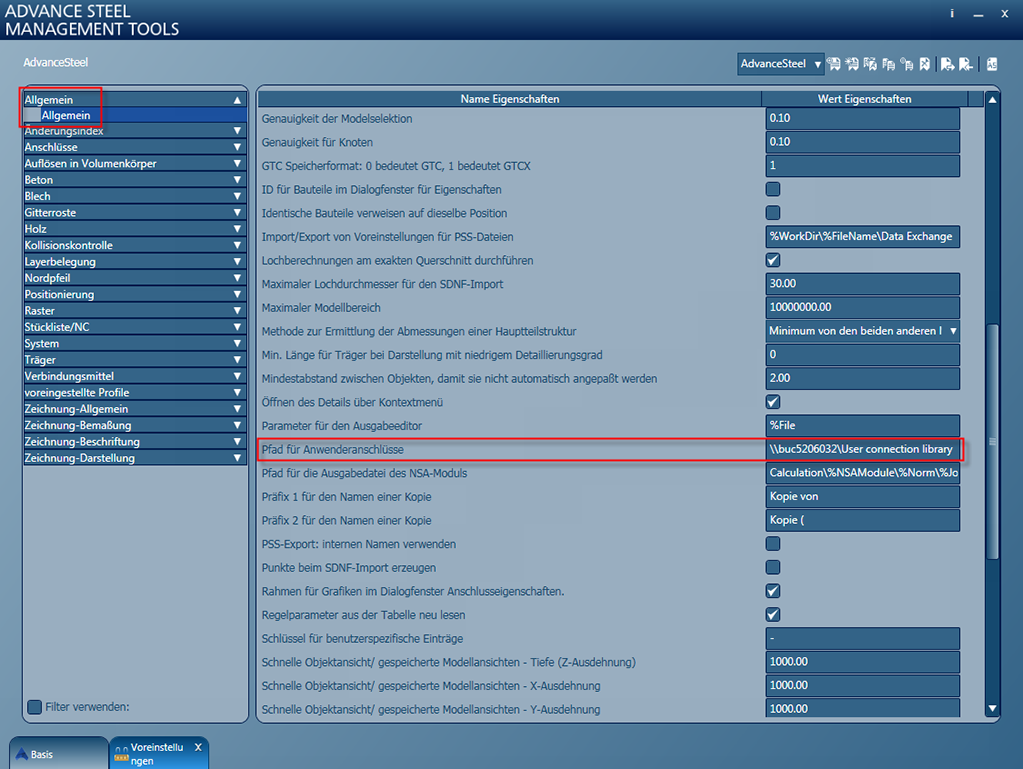Expand the Kollisionskontrolle category arrow

(237, 245)
